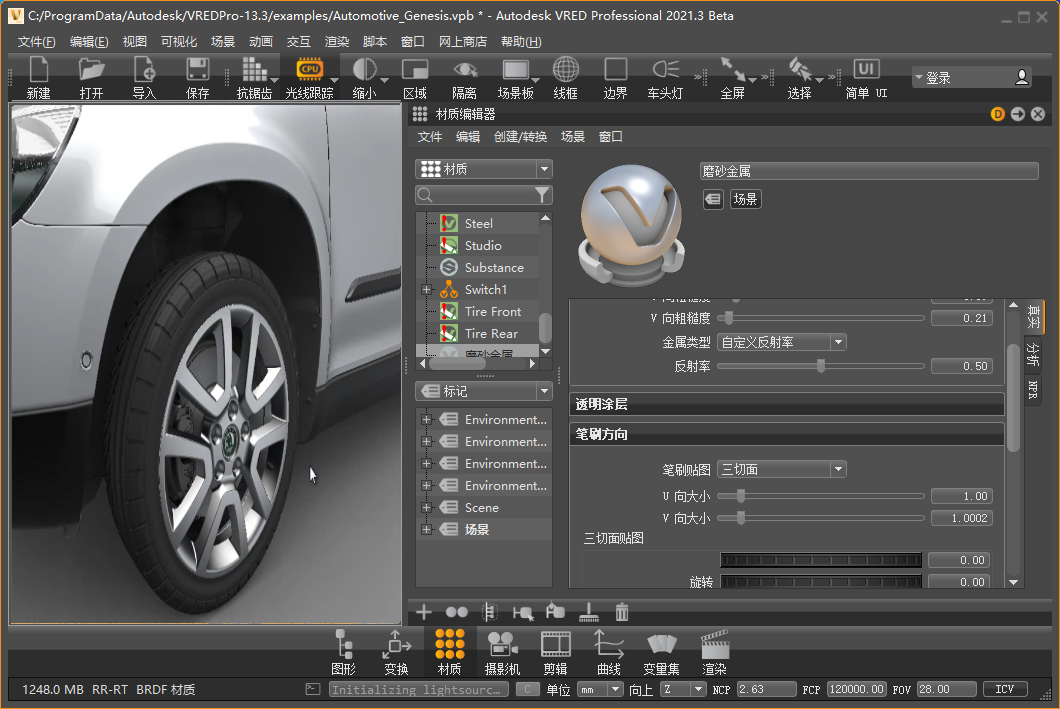The height and width of the screenshot is (709, 1060).
Task: Click the undock arrow icon in material editor title
Action: pyautogui.click(x=1018, y=114)
